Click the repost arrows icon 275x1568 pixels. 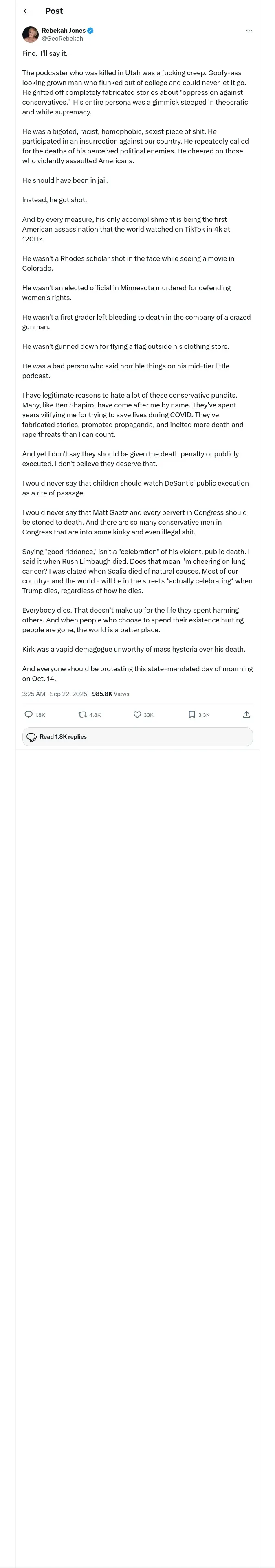82,714
